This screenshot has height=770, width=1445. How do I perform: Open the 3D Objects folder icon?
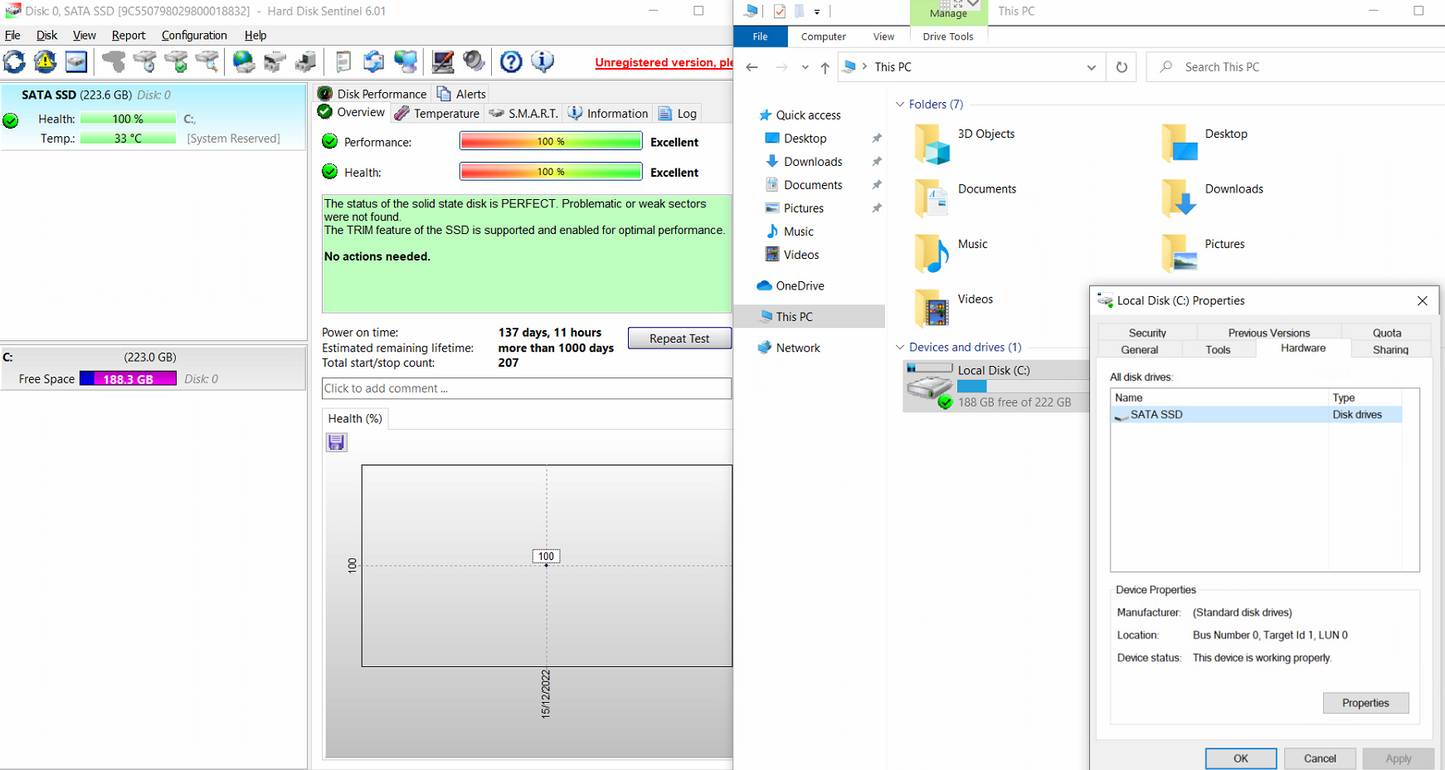[932, 144]
